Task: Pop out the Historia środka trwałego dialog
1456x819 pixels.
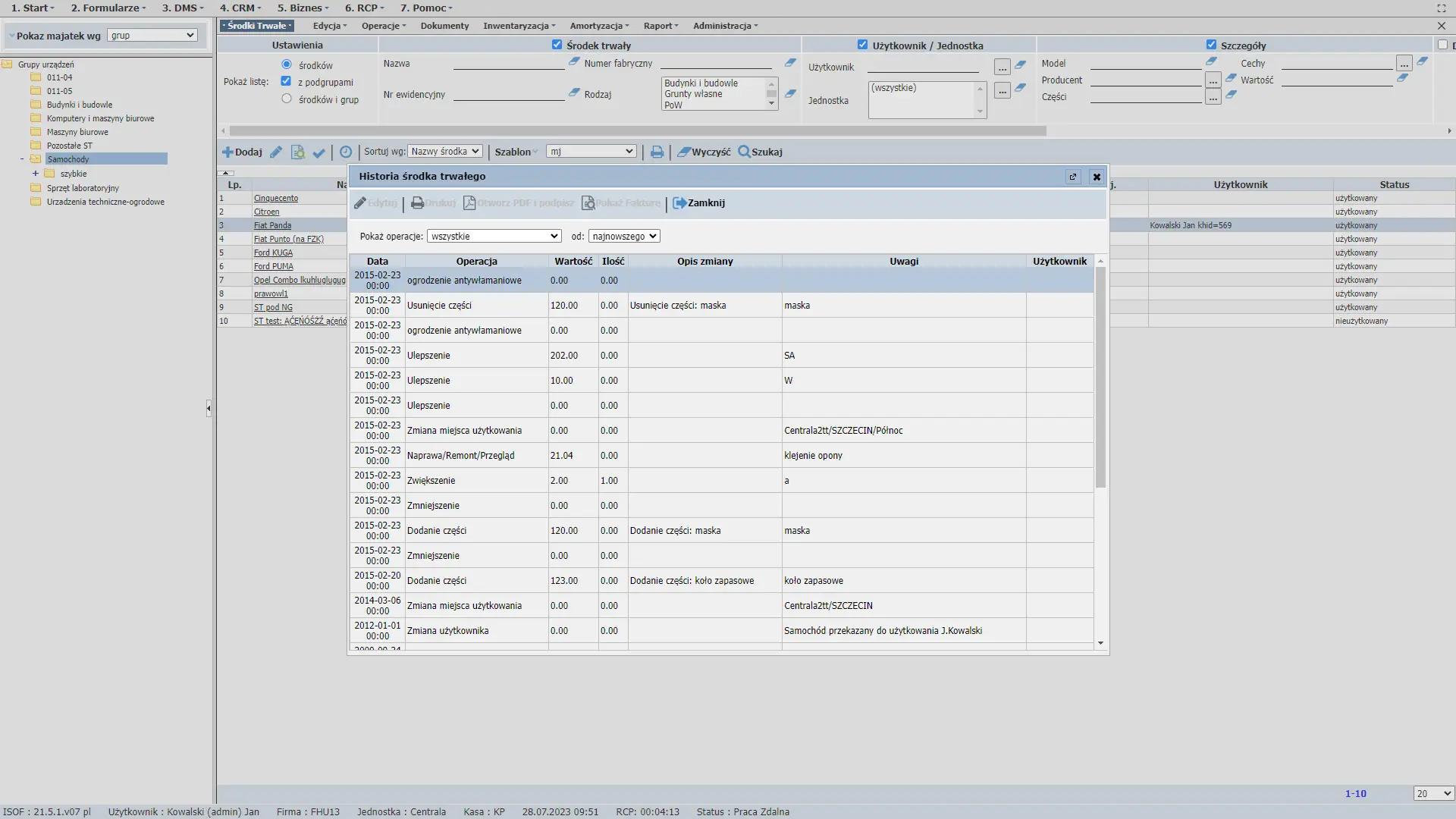Action: coord(1072,177)
